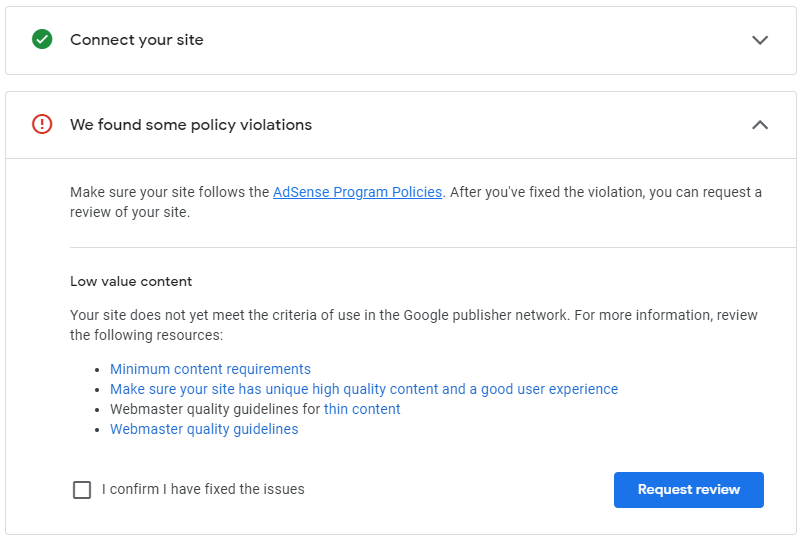Viewport: 803px width, 540px height.
Task: Open the AdSense Program Policies link
Action: pyautogui.click(x=357, y=192)
